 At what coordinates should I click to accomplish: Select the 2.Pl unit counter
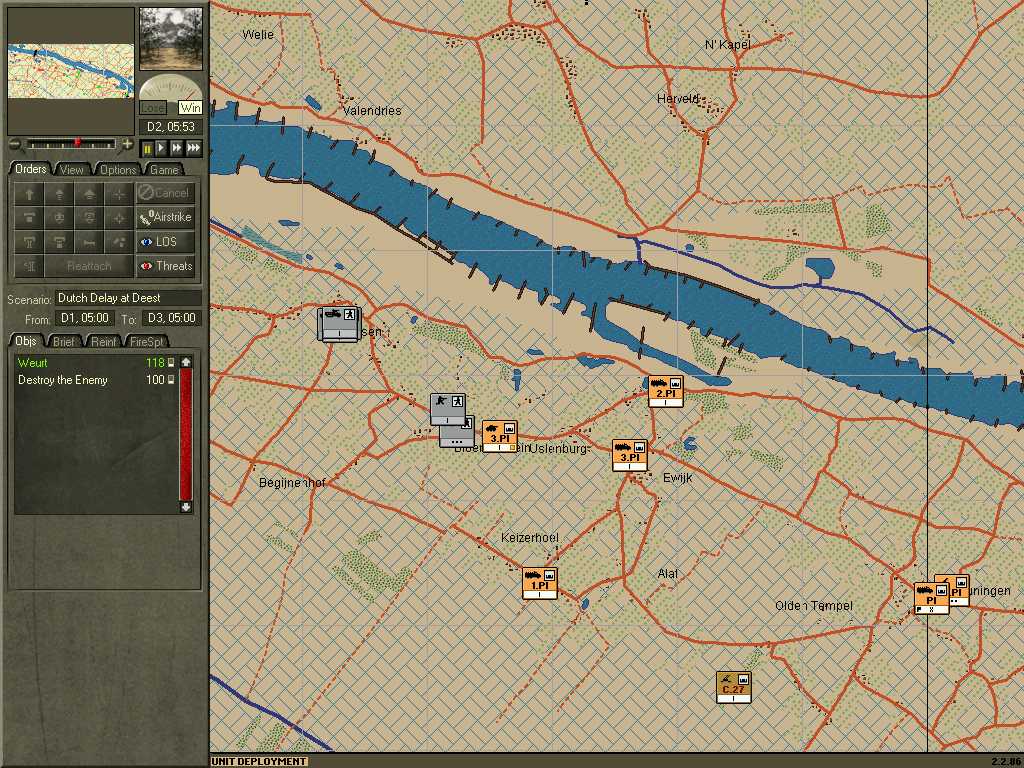point(665,392)
